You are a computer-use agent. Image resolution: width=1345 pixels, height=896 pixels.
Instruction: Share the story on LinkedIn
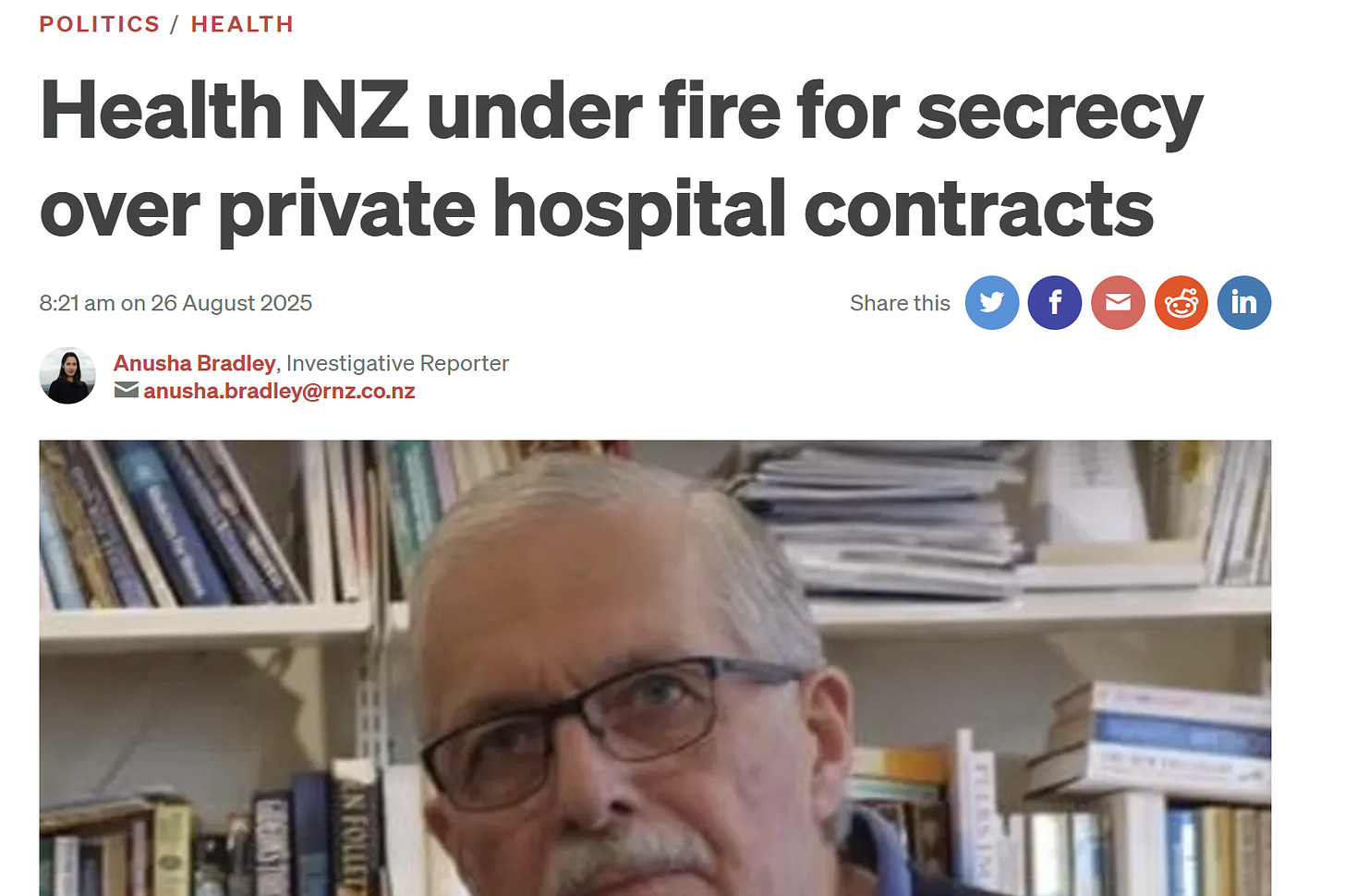point(1244,302)
